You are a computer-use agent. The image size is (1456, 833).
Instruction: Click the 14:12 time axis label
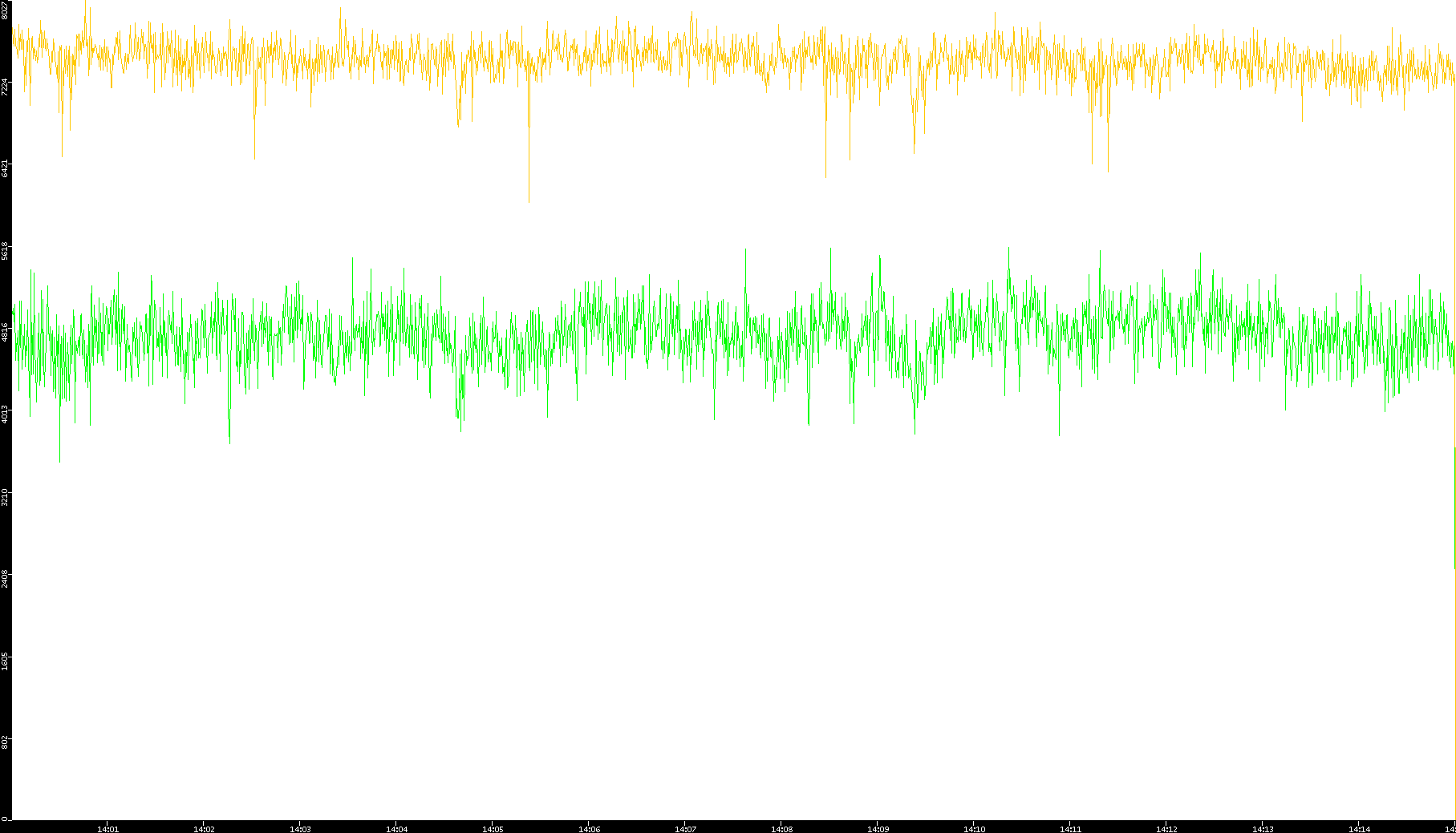tap(1166, 829)
